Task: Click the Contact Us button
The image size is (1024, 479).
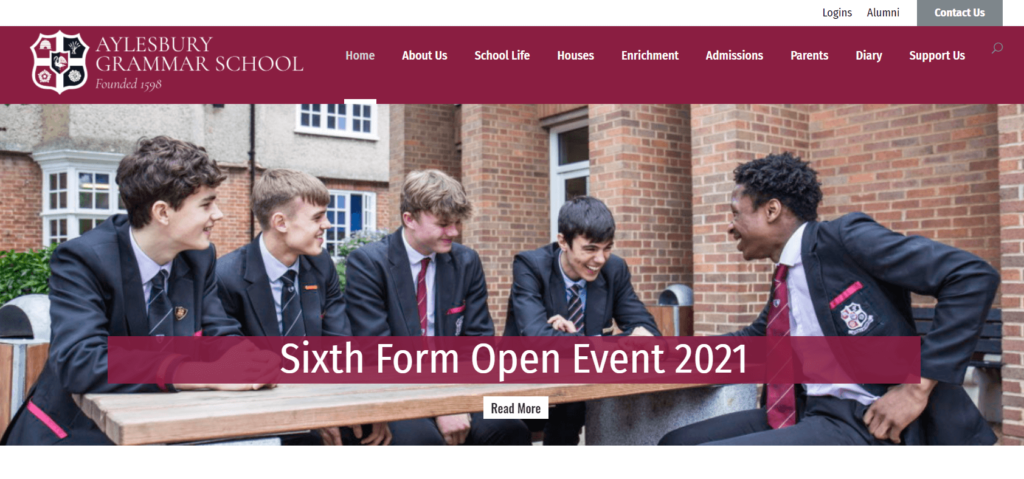Action: click(959, 13)
